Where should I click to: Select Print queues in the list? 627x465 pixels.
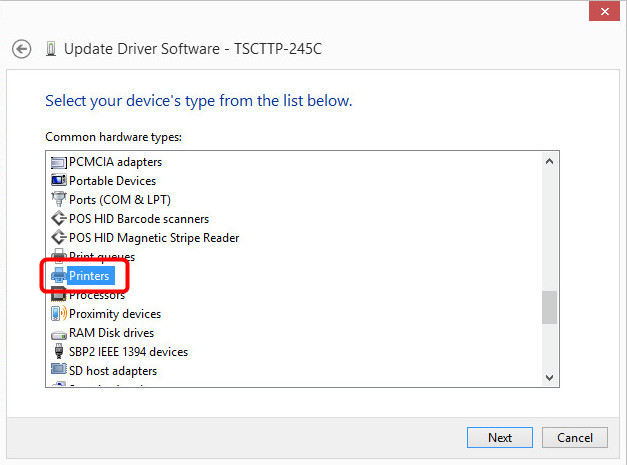point(101,257)
